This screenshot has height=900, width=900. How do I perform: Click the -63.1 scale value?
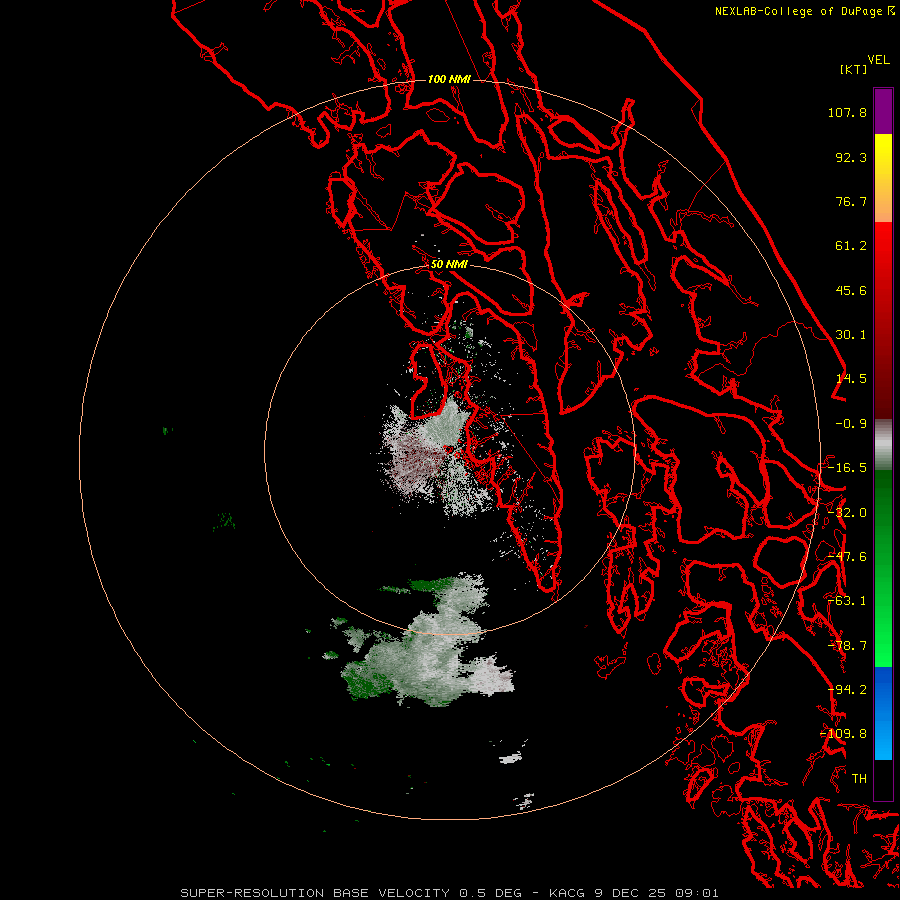click(847, 601)
